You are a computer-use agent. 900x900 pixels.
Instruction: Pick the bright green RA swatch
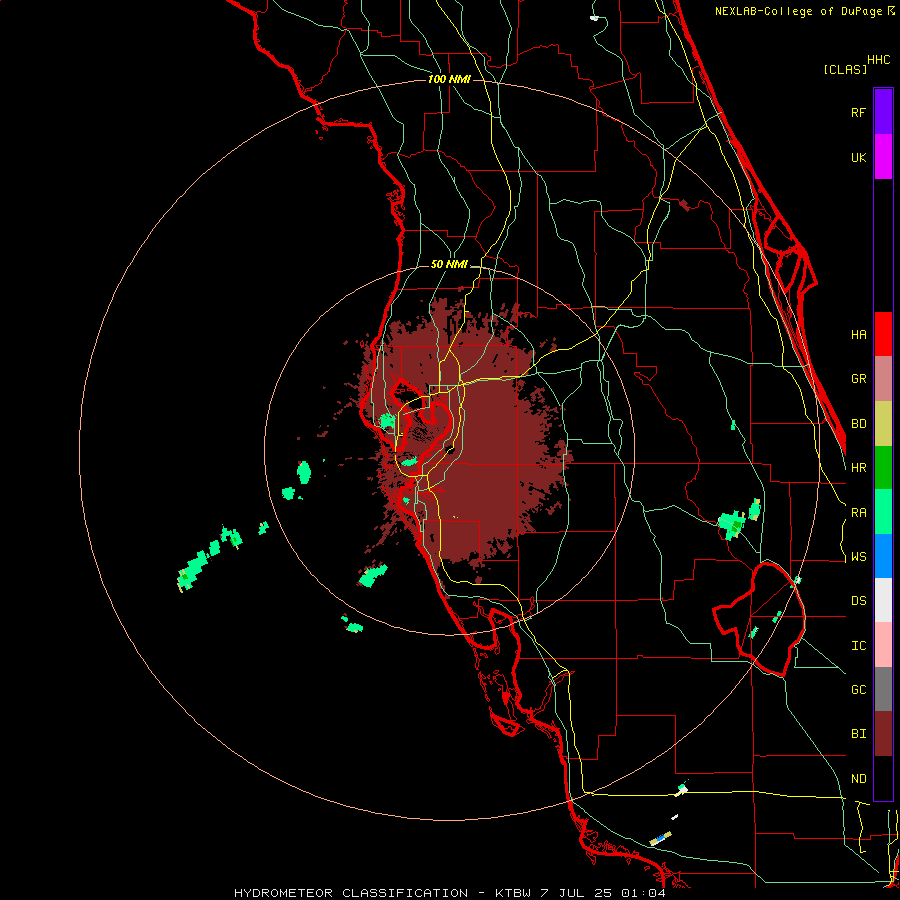[x=883, y=512]
